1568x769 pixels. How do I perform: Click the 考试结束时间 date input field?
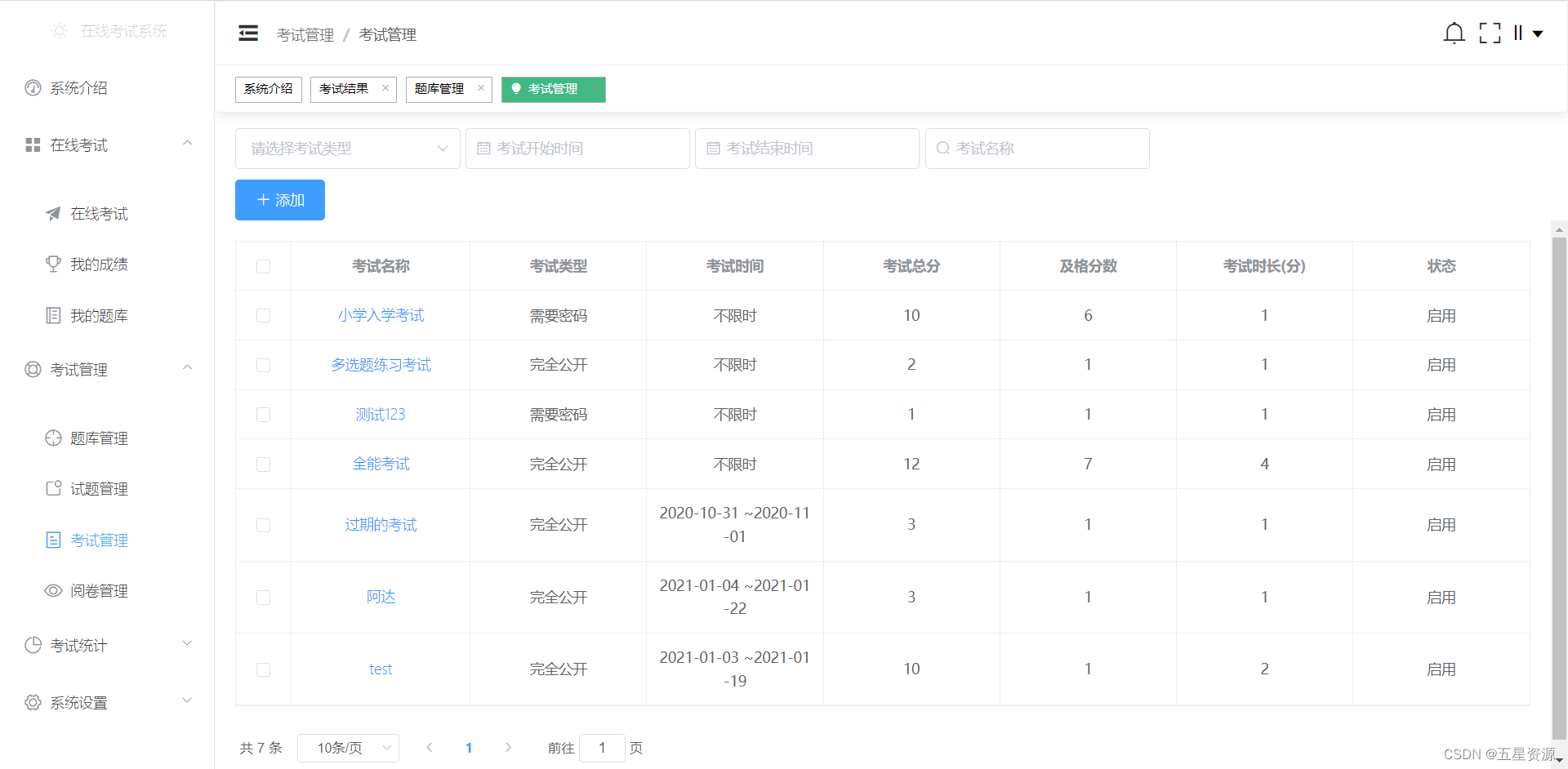tap(807, 149)
